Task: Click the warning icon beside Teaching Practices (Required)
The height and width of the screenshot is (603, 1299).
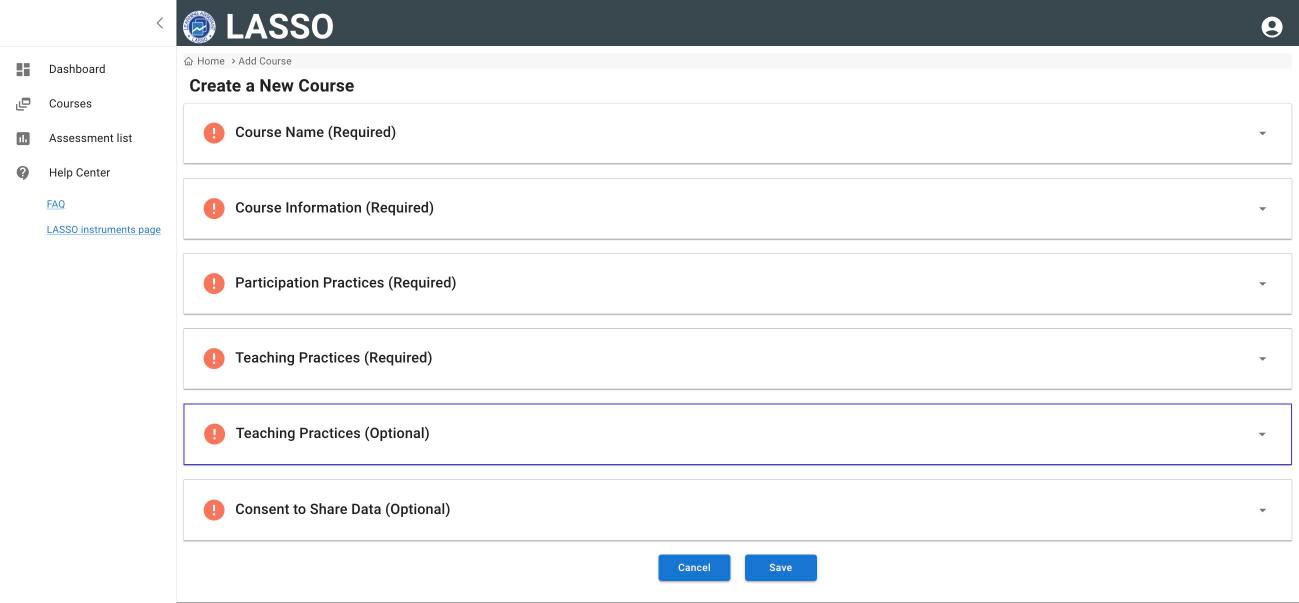Action: point(214,358)
